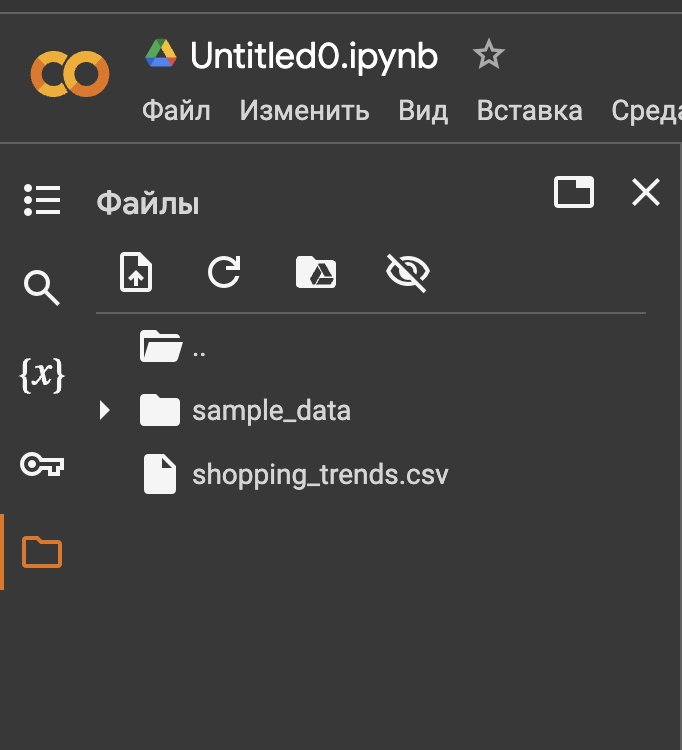This screenshot has width=682, height=750.
Task: Open the Вид menu
Action: [423, 110]
